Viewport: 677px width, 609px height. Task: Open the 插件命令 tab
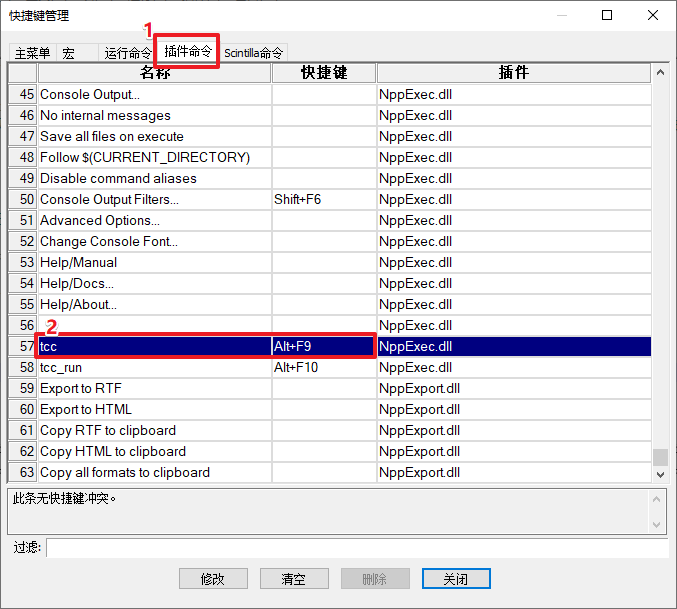click(x=187, y=51)
